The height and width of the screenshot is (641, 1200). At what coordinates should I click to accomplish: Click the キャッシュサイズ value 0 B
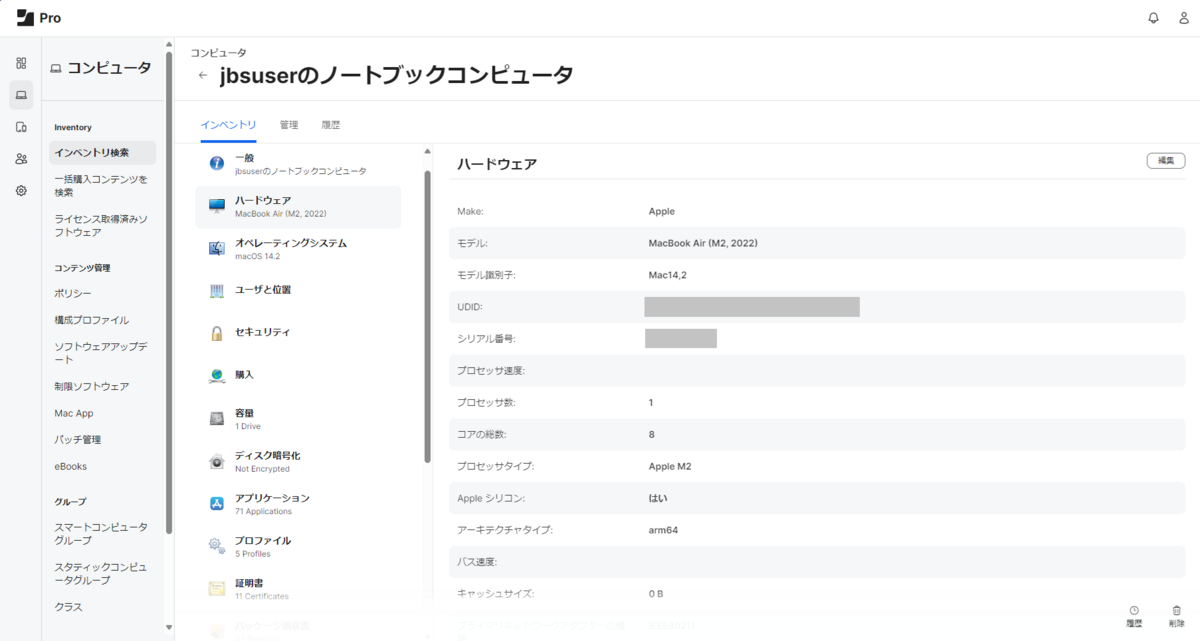pyautogui.click(x=656, y=594)
